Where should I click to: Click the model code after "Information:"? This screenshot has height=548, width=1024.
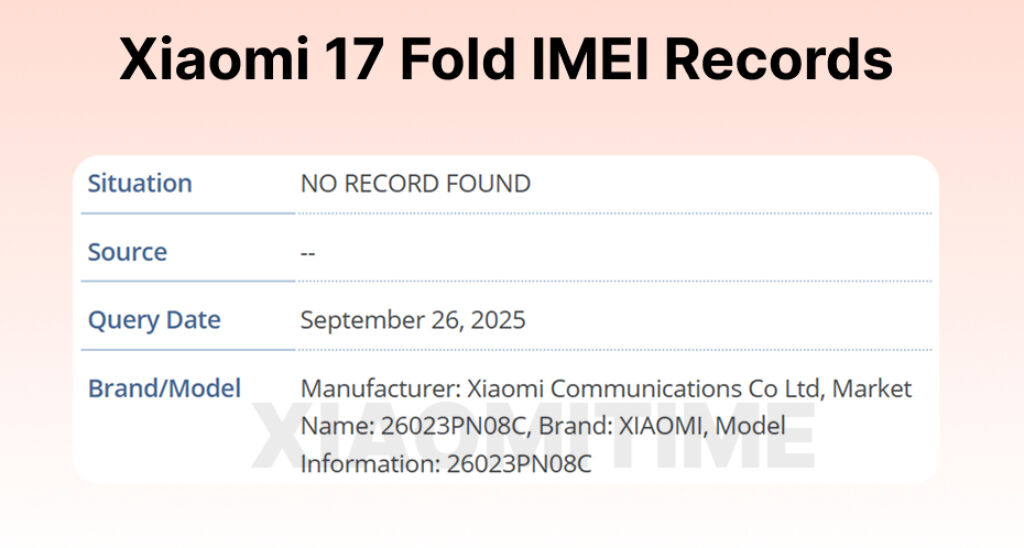coord(519,464)
